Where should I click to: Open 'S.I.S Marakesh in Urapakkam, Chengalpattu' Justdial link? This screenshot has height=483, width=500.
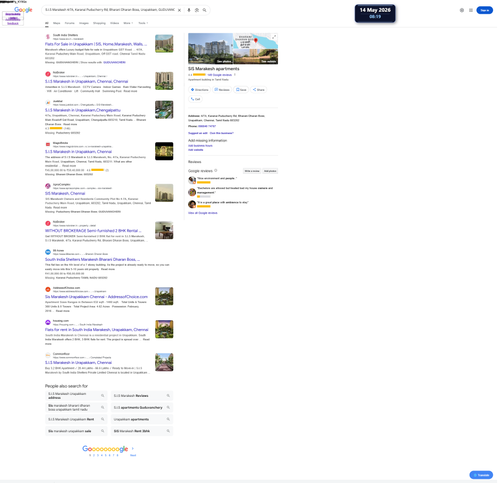[83, 110]
